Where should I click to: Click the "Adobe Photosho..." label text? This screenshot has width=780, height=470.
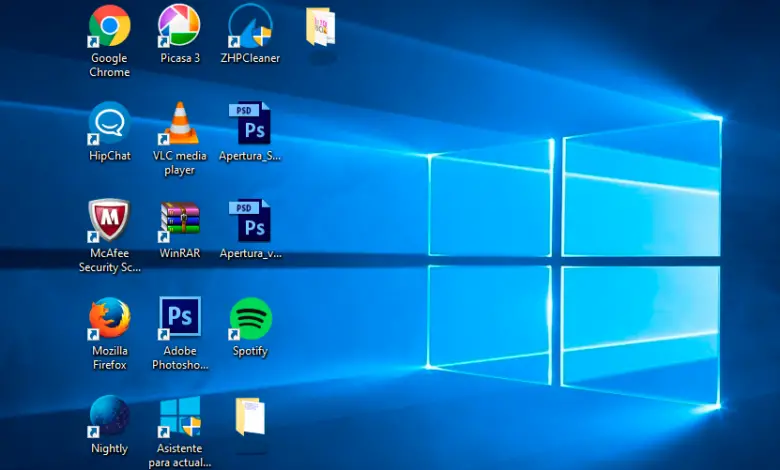click(180, 358)
